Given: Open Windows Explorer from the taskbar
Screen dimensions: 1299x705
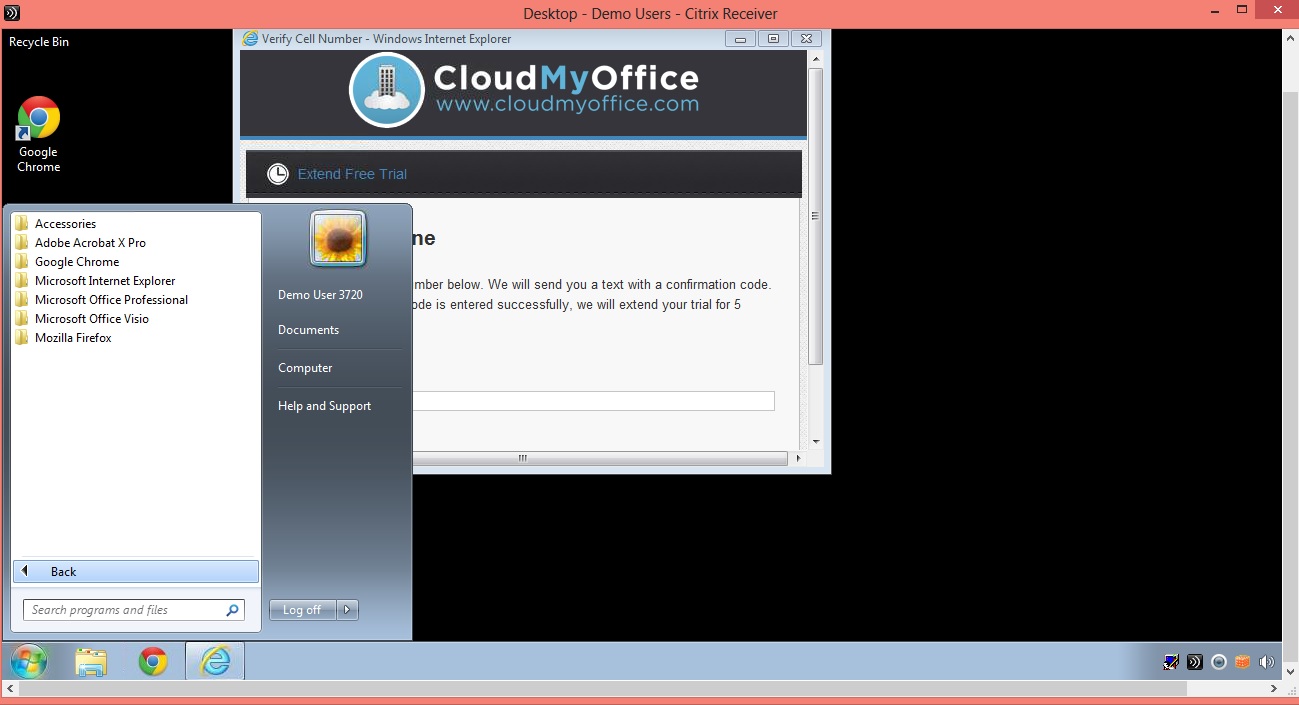Looking at the screenshot, I should (x=91, y=661).
